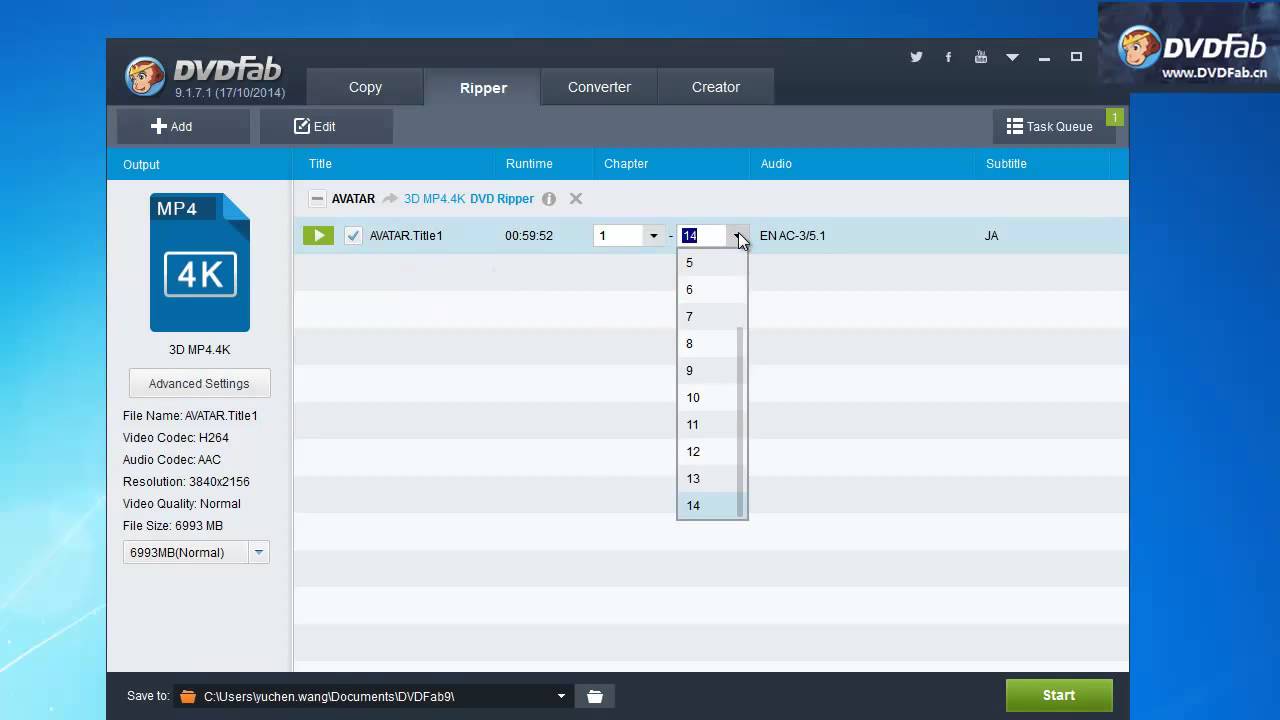Select chapter 14 in the list
1280x720 pixels.
tap(707, 506)
